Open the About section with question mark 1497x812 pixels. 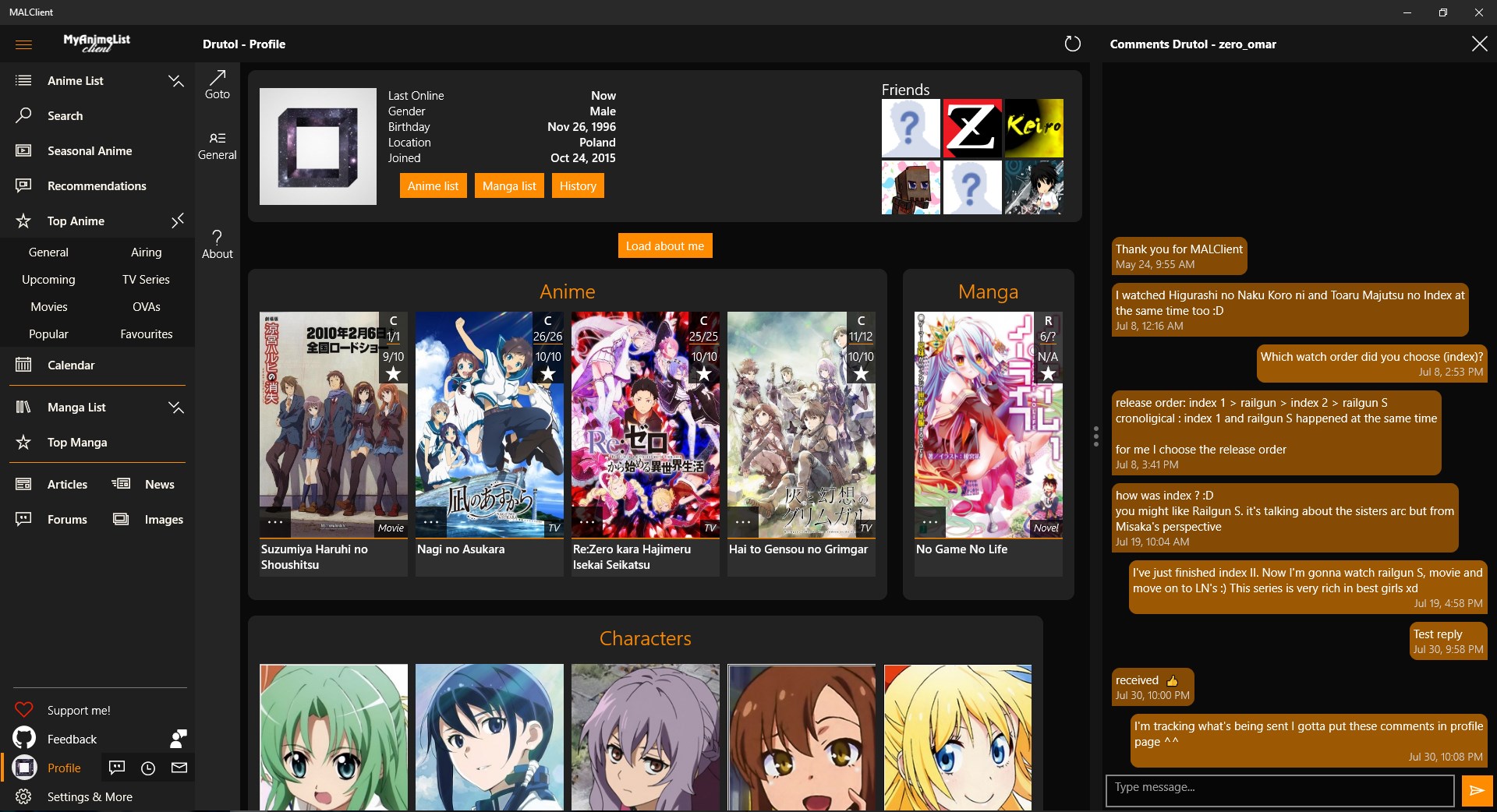tap(218, 244)
